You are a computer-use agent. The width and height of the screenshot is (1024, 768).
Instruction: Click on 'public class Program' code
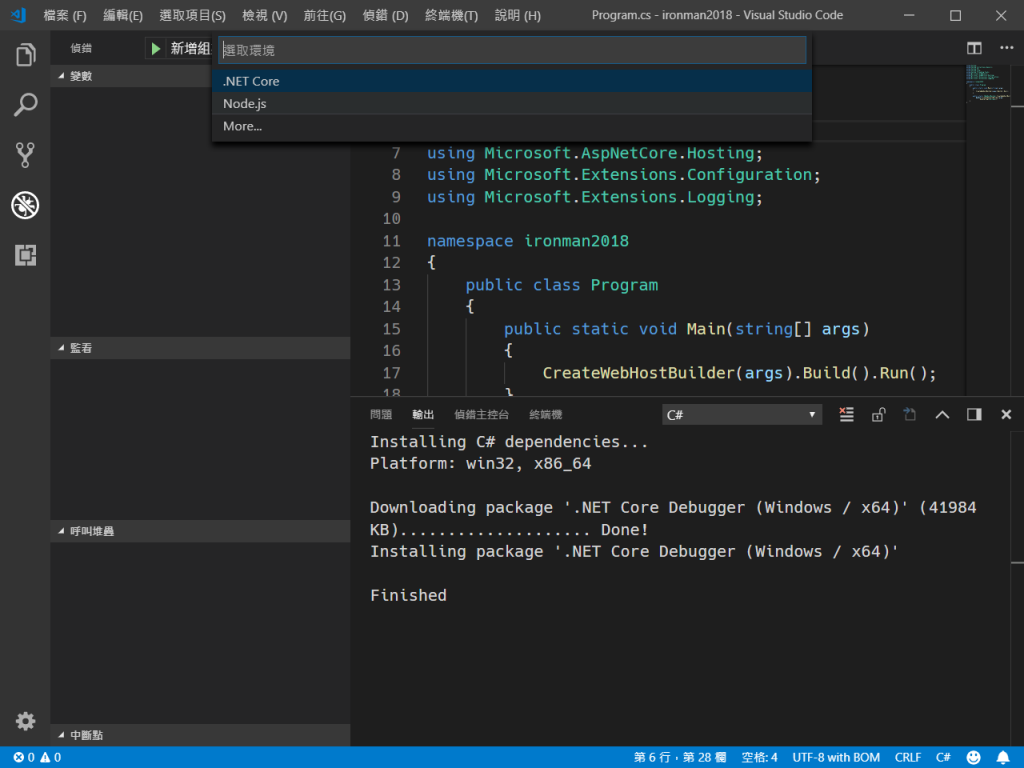point(562,285)
